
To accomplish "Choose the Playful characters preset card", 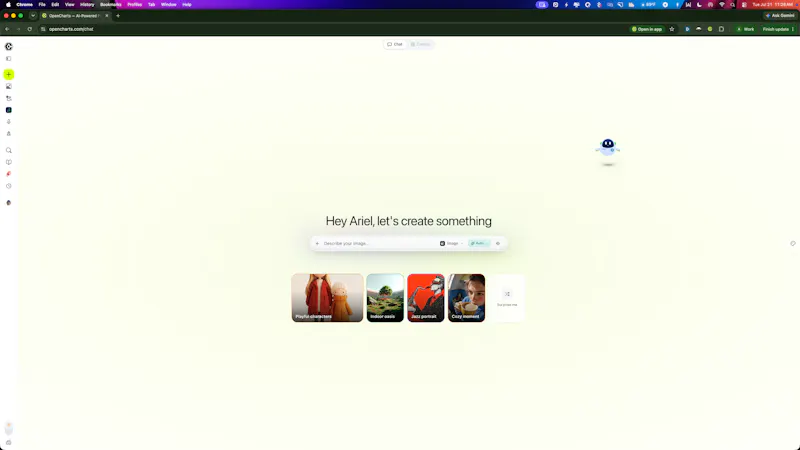I will click(327, 298).
